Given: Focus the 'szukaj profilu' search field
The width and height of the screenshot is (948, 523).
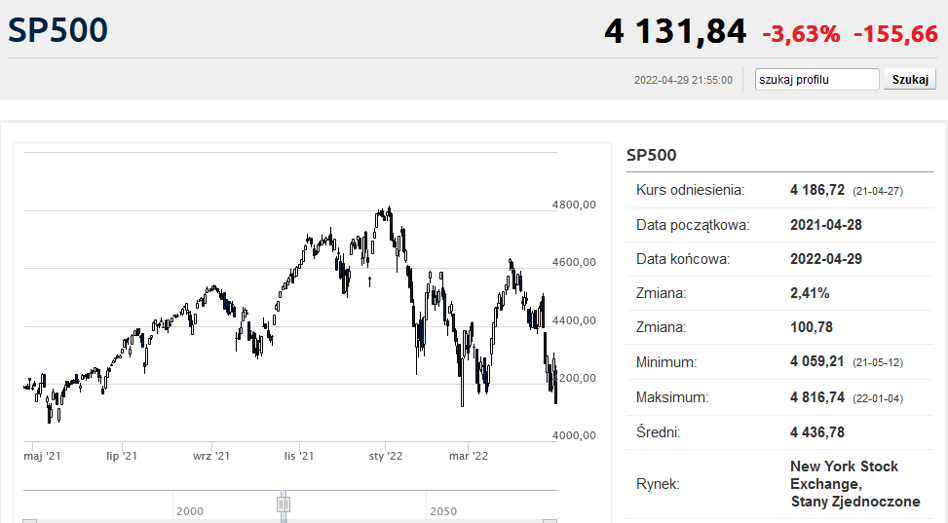Looking at the screenshot, I should click(x=817, y=79).
